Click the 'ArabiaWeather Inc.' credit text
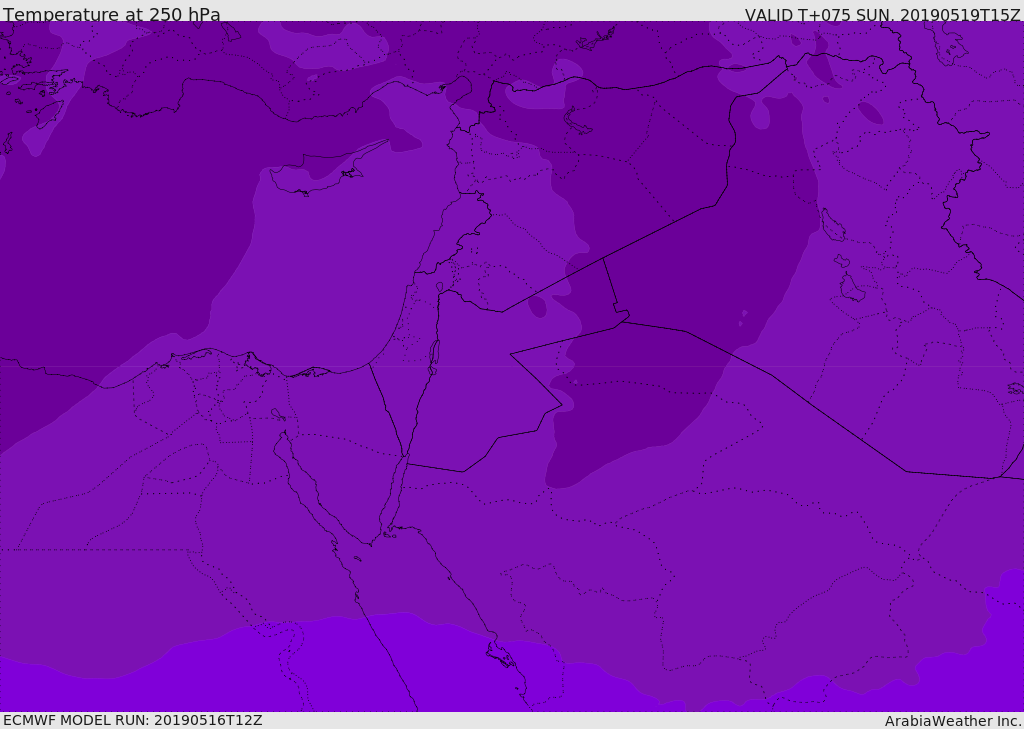This screenshot has width=1024, height=729. tap(953, 721)
